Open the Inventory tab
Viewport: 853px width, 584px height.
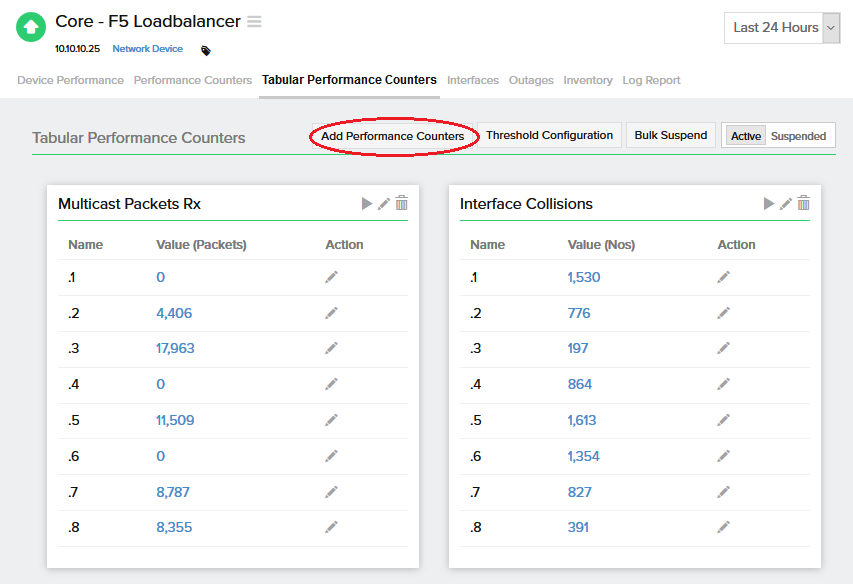[588, 80]
